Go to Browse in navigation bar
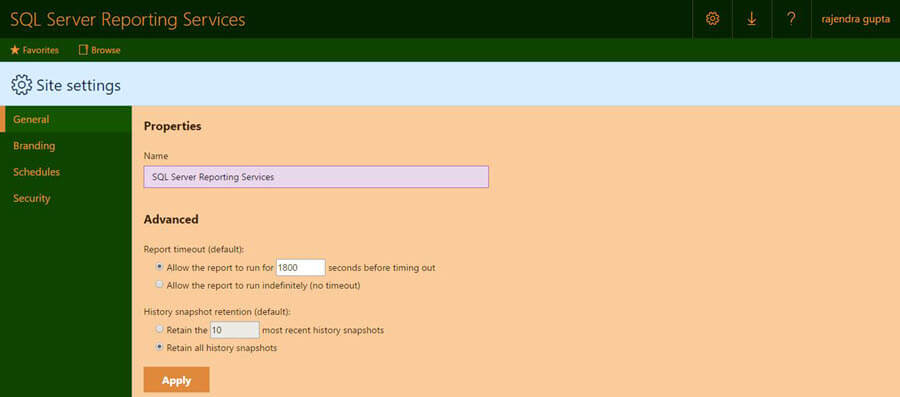The height and width of the screenshot is (397, 900). (x=99, y=50)
